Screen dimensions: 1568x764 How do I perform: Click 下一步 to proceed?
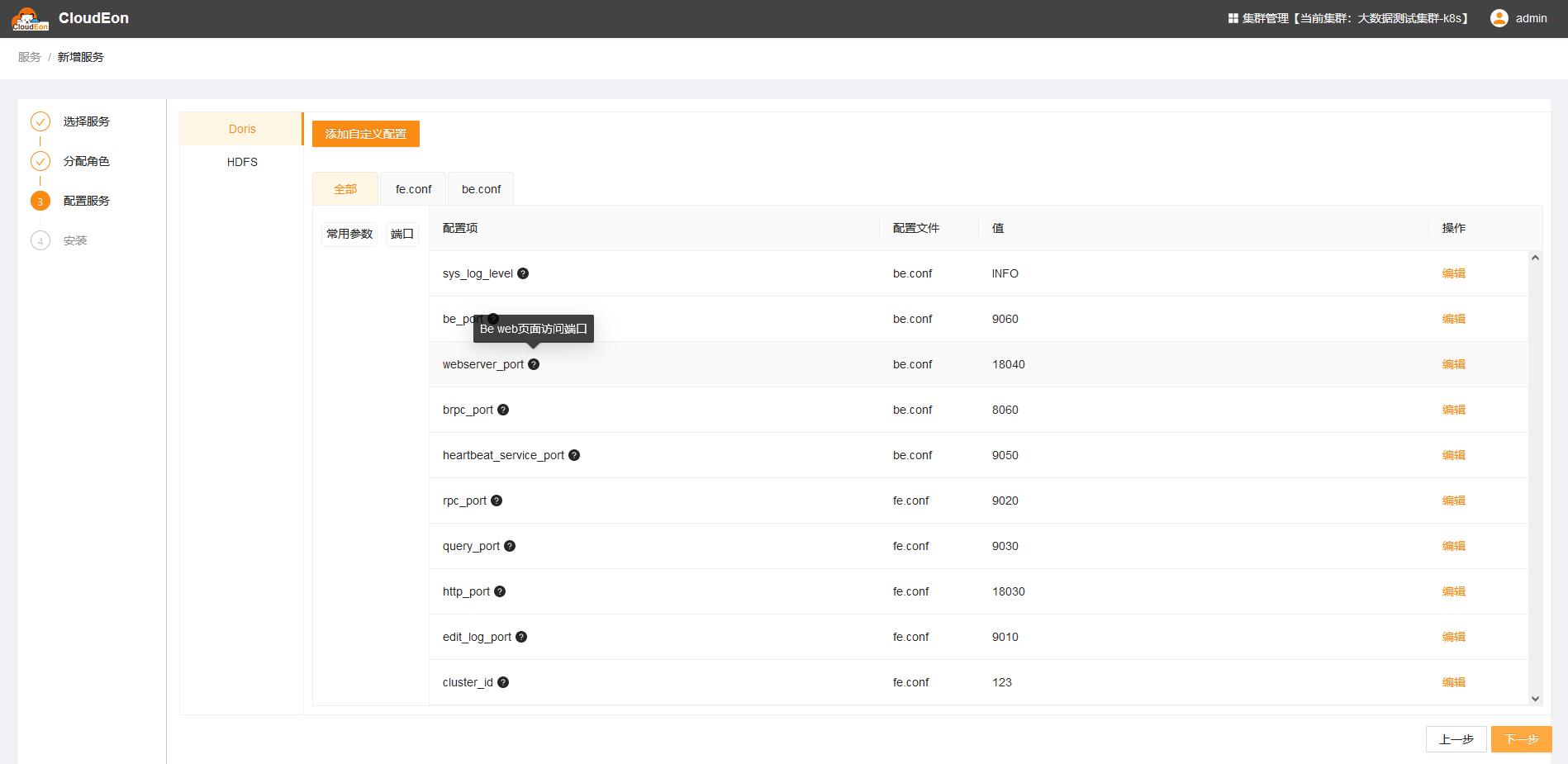tap(1521, 739)
